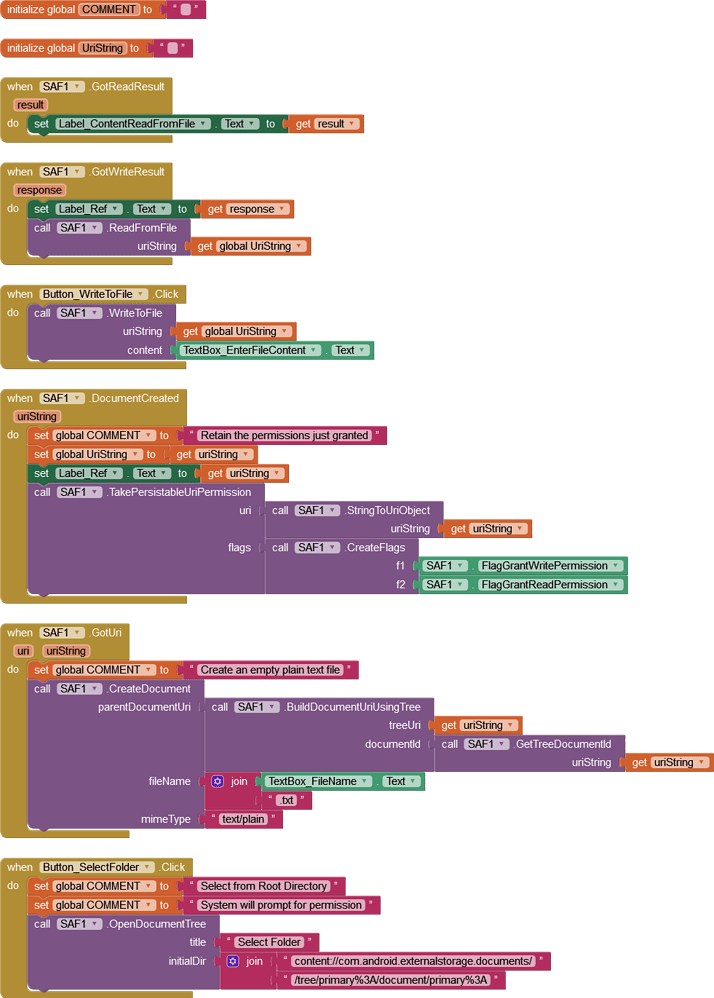Edit the "Select from Root Directory" string
The image size is (714, 998).
tap(263, 887)
